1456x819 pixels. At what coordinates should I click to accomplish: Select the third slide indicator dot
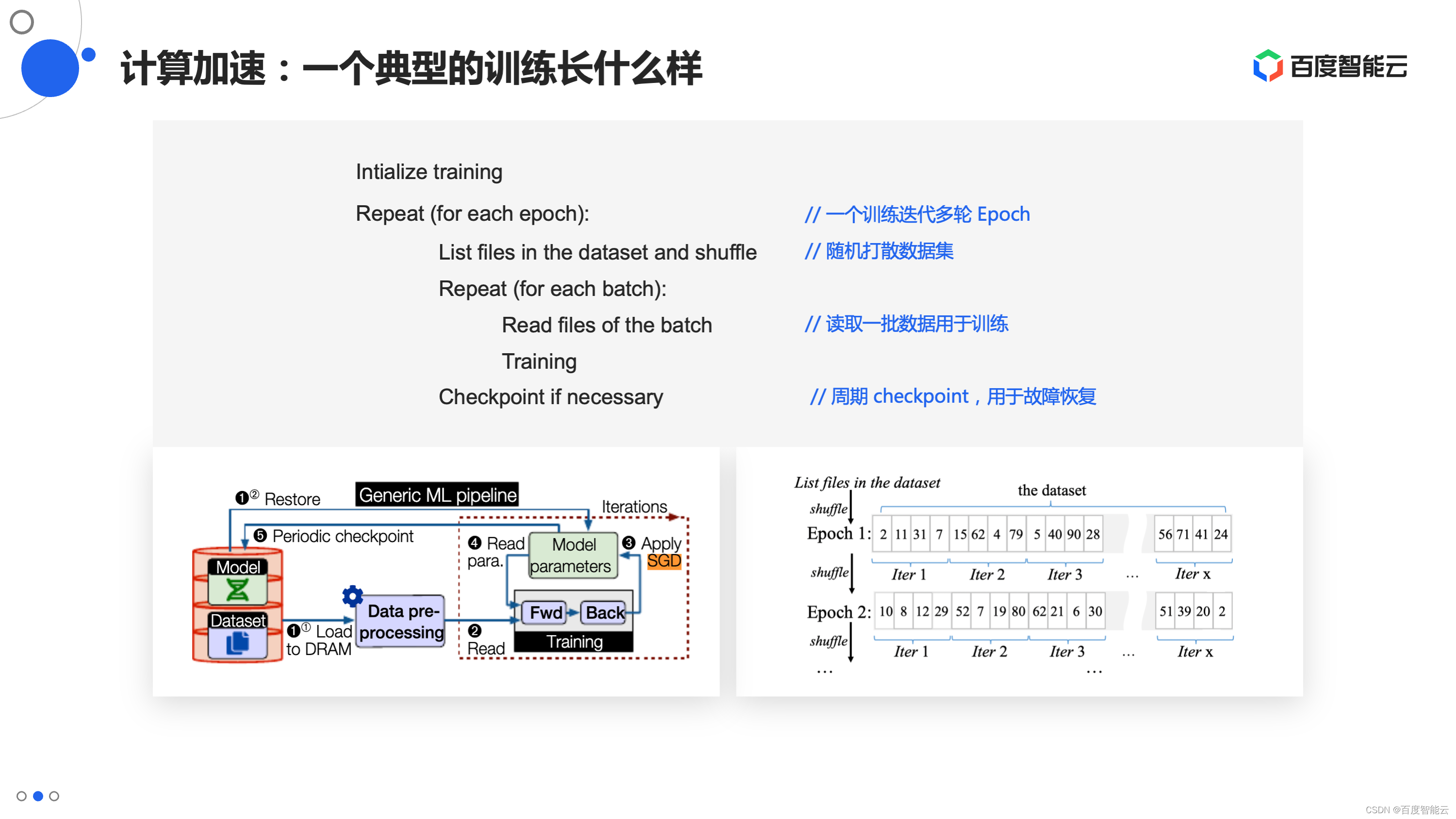tap(54, 796)
